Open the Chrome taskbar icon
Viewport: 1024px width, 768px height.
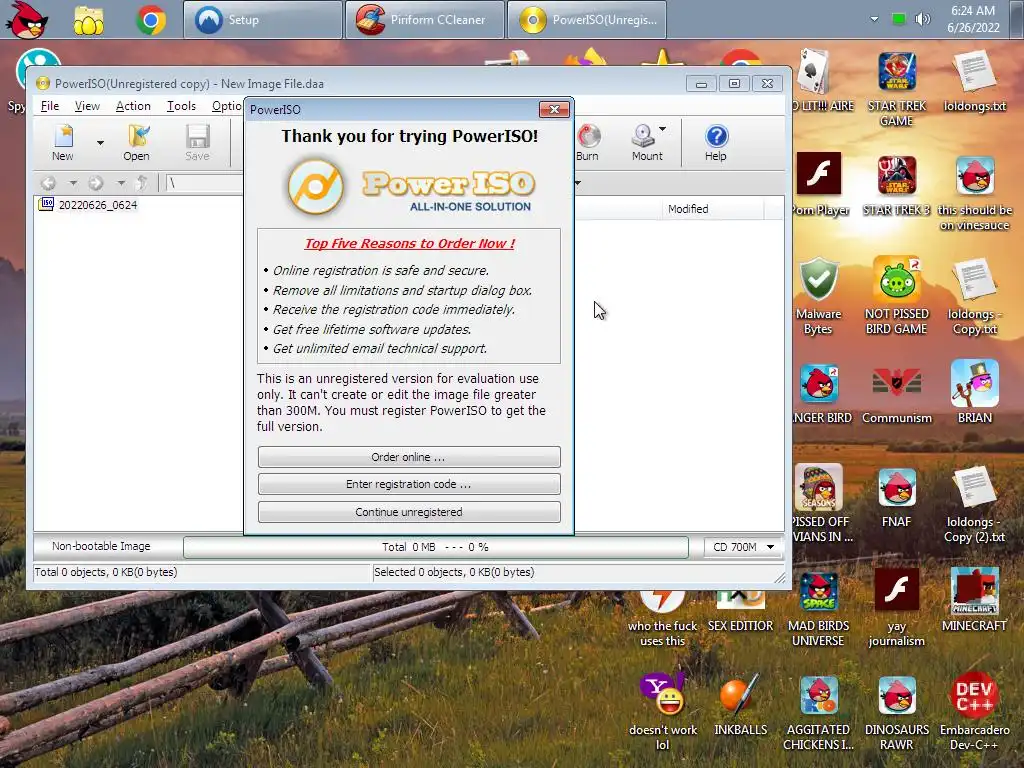151,20
